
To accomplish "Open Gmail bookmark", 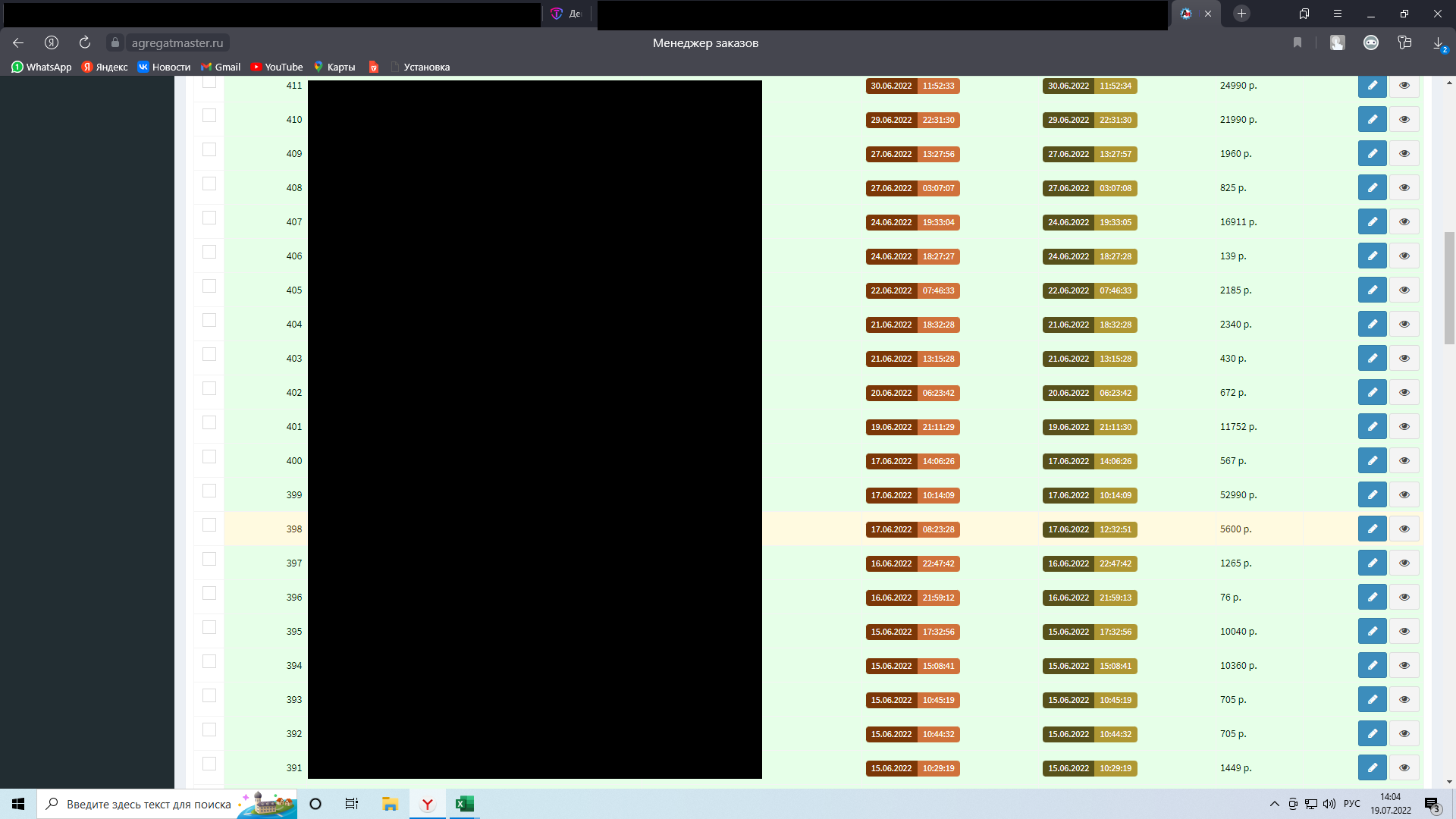I will pyautogui.click(x=221, y=67).
